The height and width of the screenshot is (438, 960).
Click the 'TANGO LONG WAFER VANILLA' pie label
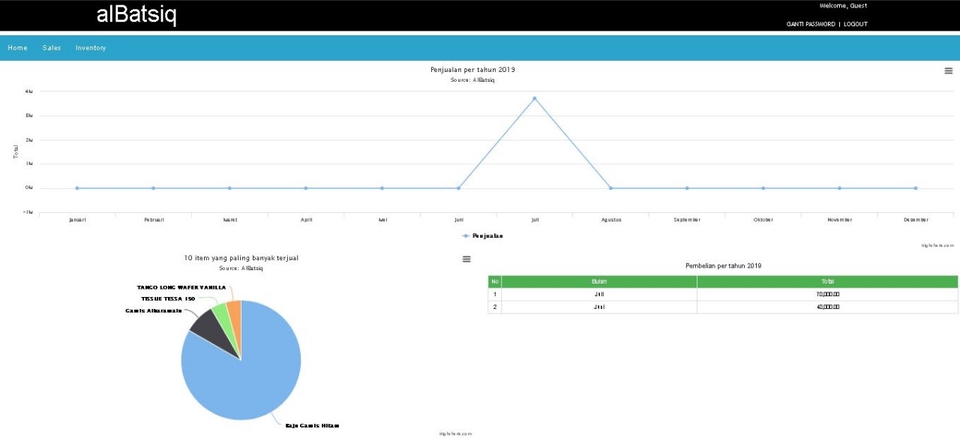[x=181, y=287]
